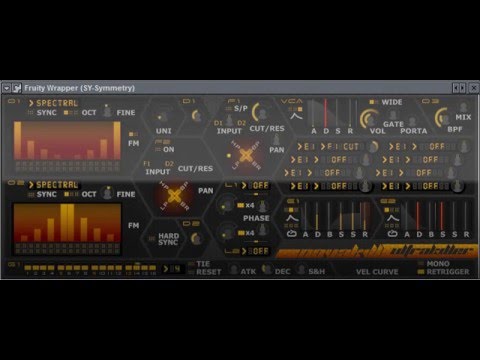
Task: Toggle the sequencer TIE switch
Action: click(x=191, y=264)
